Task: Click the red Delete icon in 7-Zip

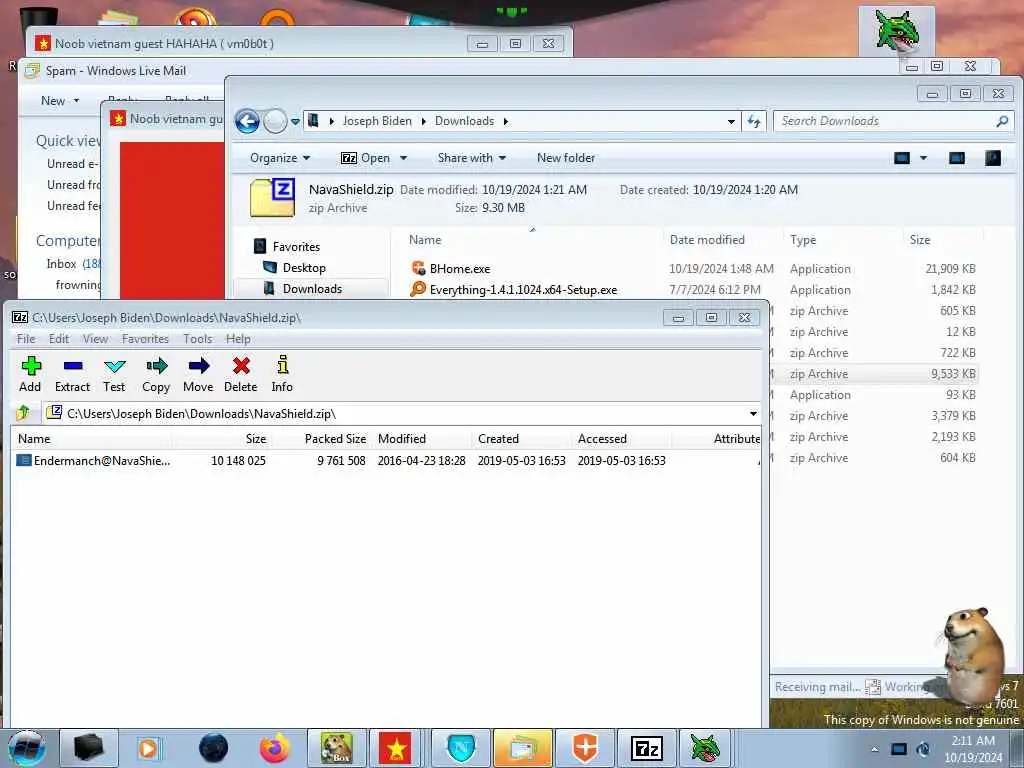Action: [x=240, y=374]
